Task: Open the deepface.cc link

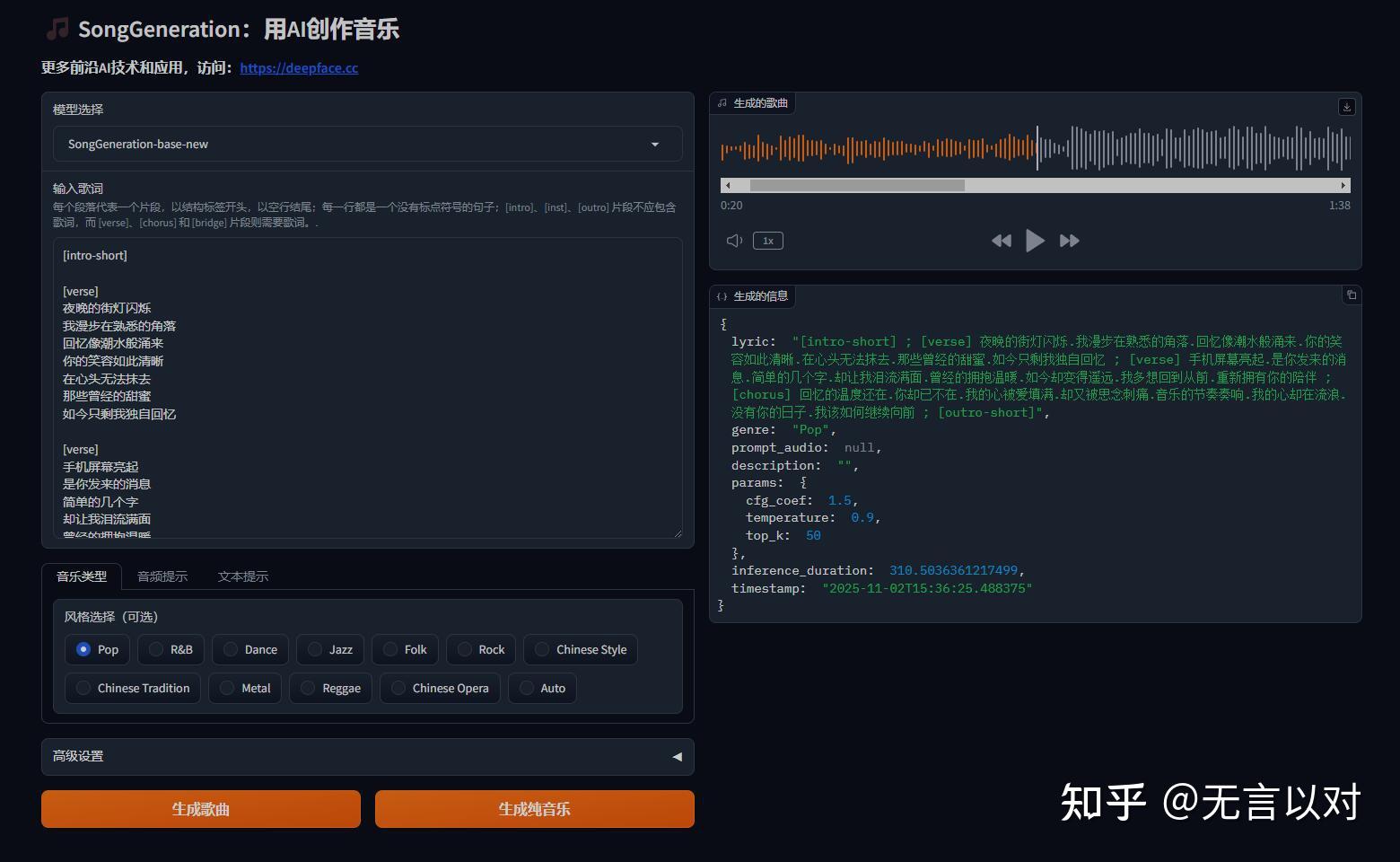Action: 299,67
